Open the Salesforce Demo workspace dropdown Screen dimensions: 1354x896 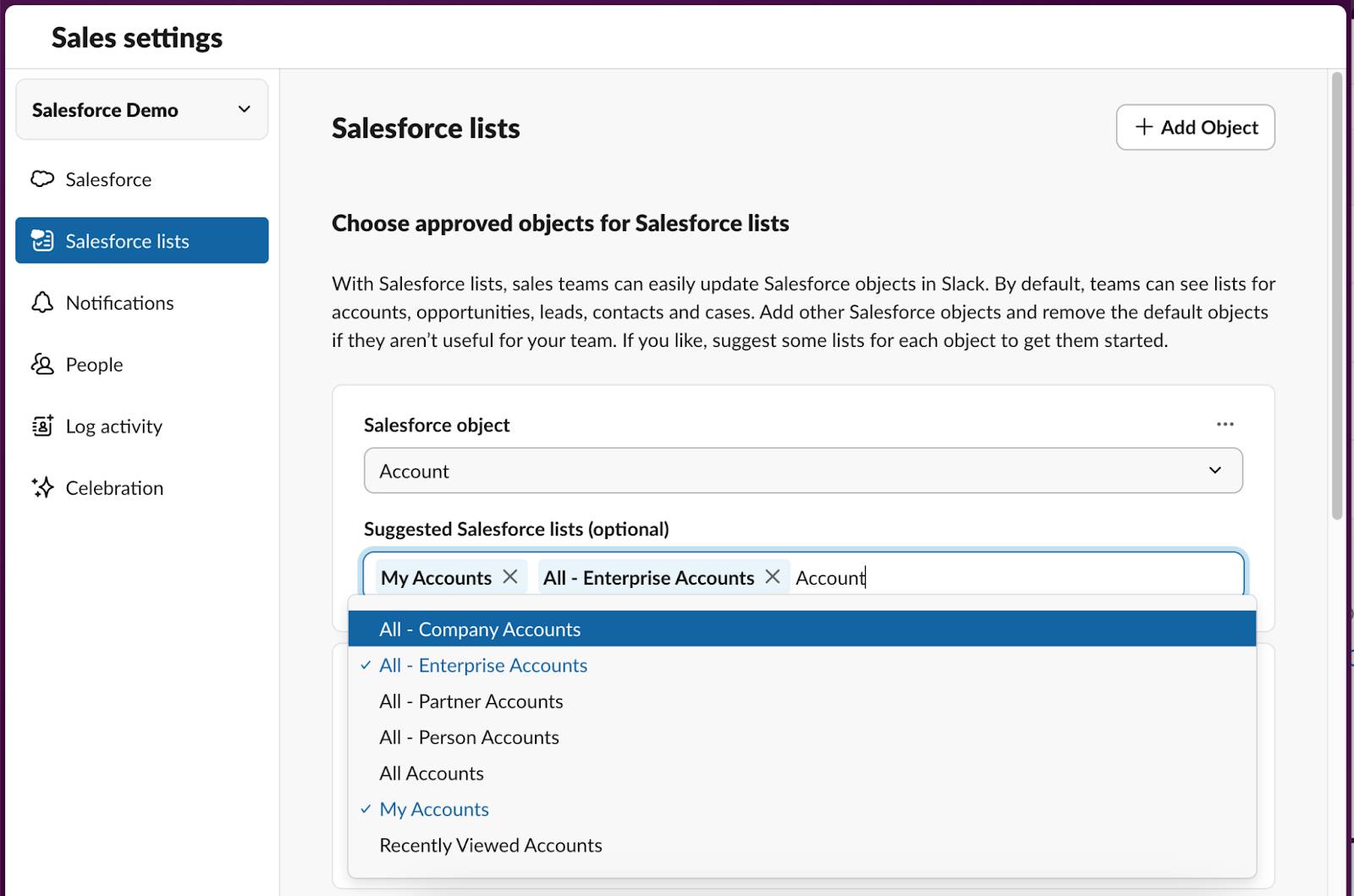pyautogui.click(x=142, y=110)
